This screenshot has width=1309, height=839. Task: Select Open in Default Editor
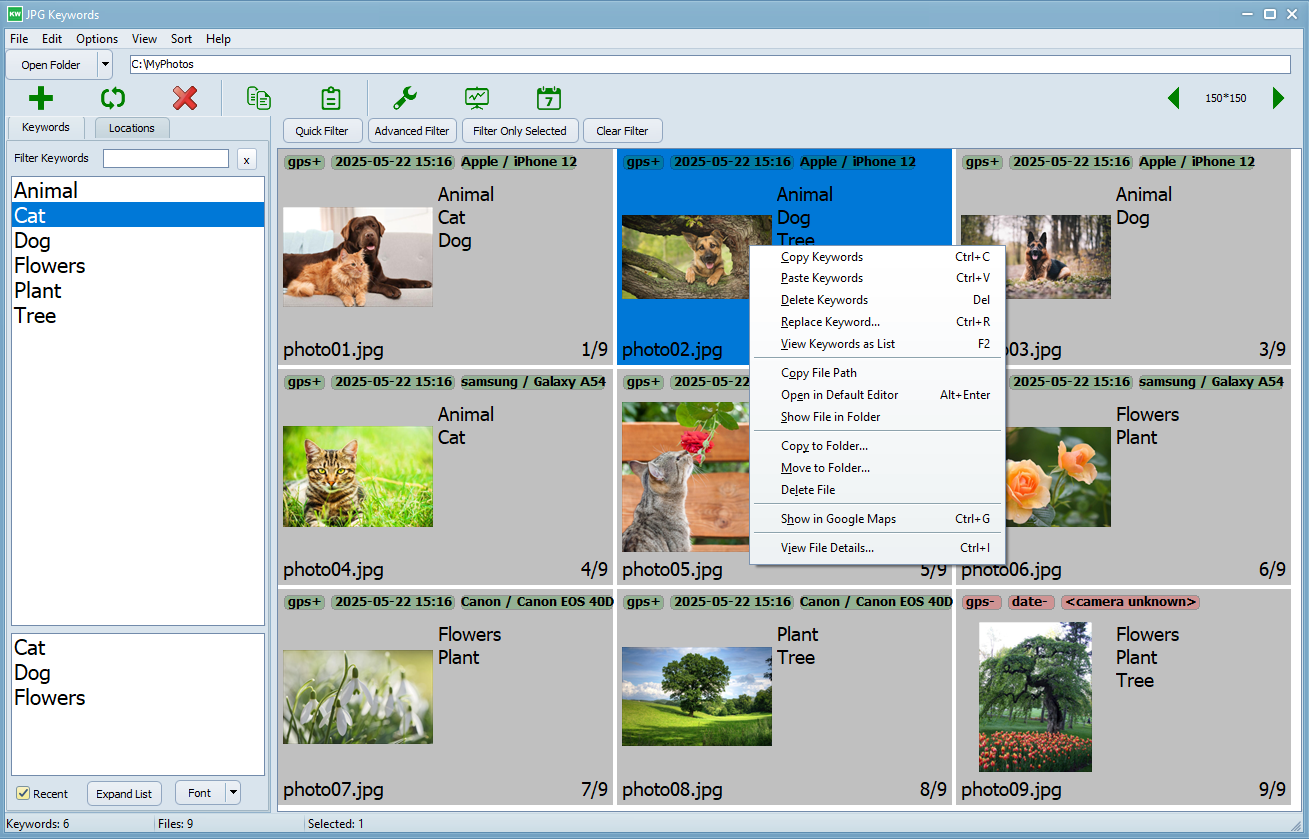click(877, 395)
